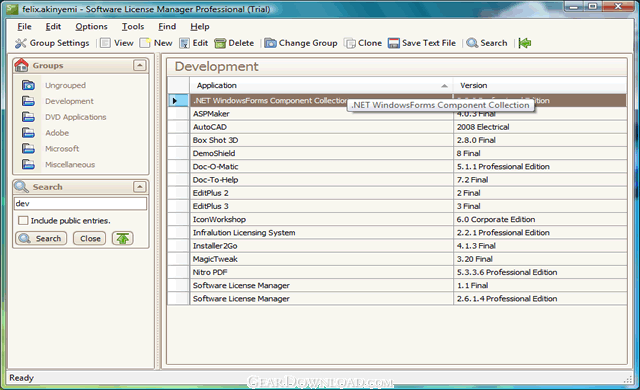
Task: Click the search text field containing dev
Action: (80, 203)
